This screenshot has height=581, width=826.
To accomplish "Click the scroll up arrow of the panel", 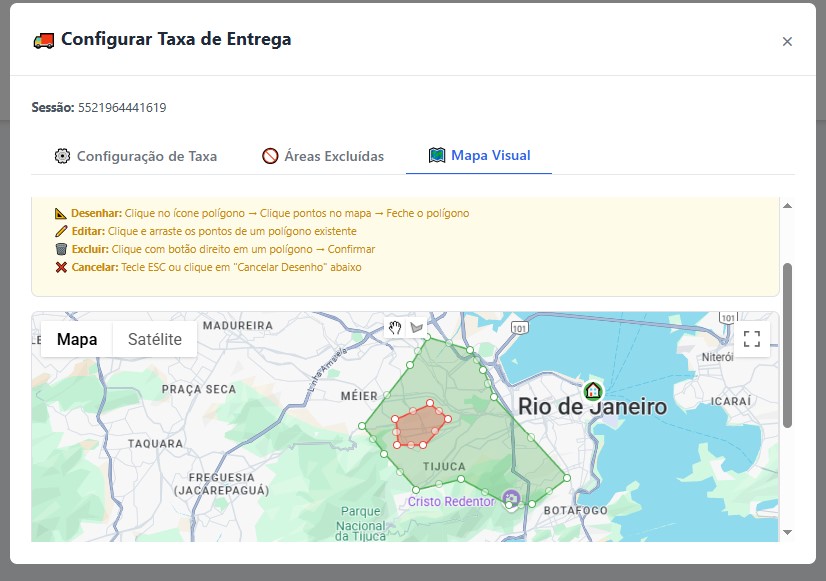I will 787,205.
